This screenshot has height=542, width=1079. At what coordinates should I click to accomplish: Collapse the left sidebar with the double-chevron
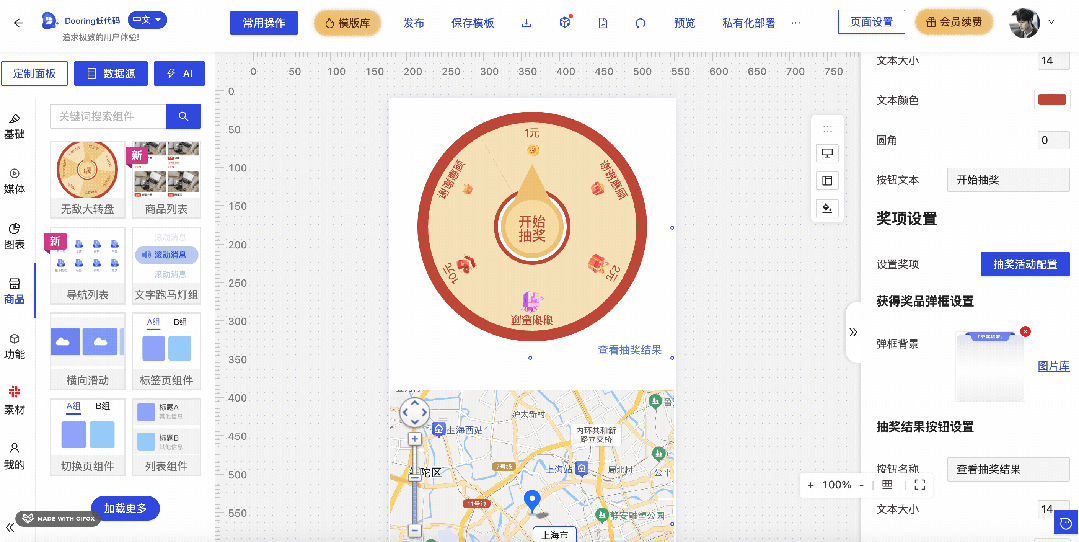pyautogui.click(x=10, y=528)
